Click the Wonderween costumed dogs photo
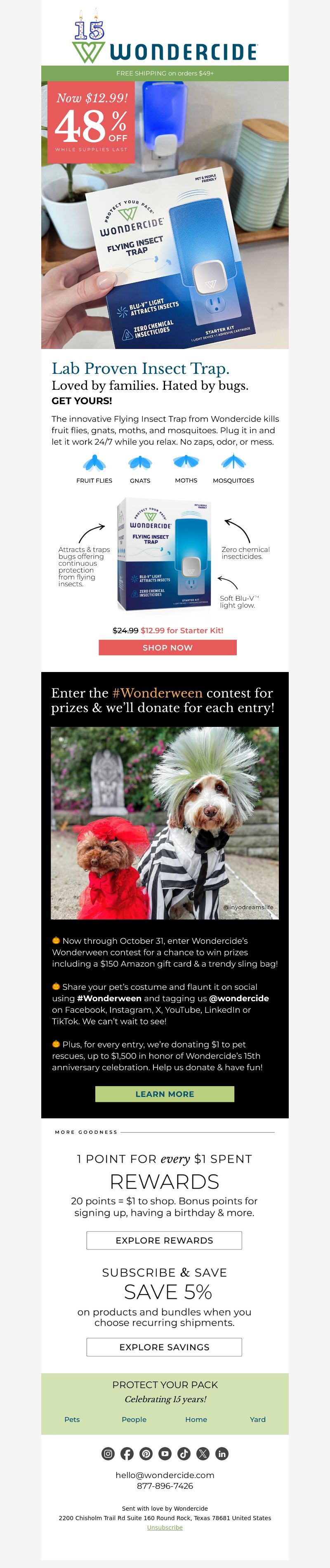The height and width of the screenshot is (1568, 330). [x=165, y=823]
